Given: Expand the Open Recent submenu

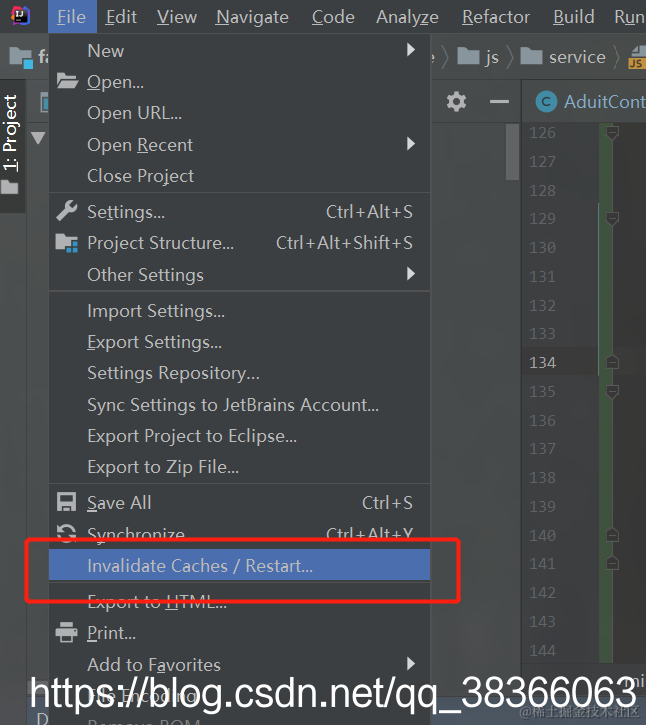Looking at the screenshot, I should tap(411, 144).
